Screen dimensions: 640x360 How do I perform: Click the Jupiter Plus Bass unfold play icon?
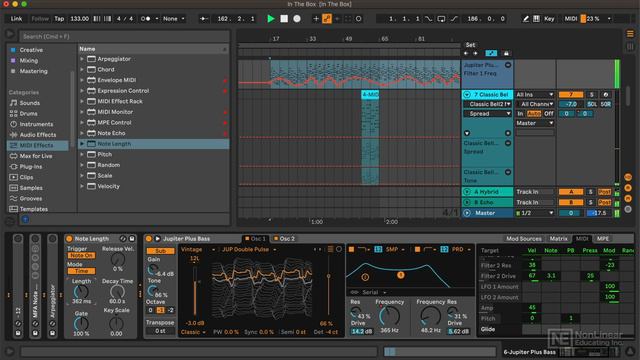pyautogui.click(x=157, y=238)
